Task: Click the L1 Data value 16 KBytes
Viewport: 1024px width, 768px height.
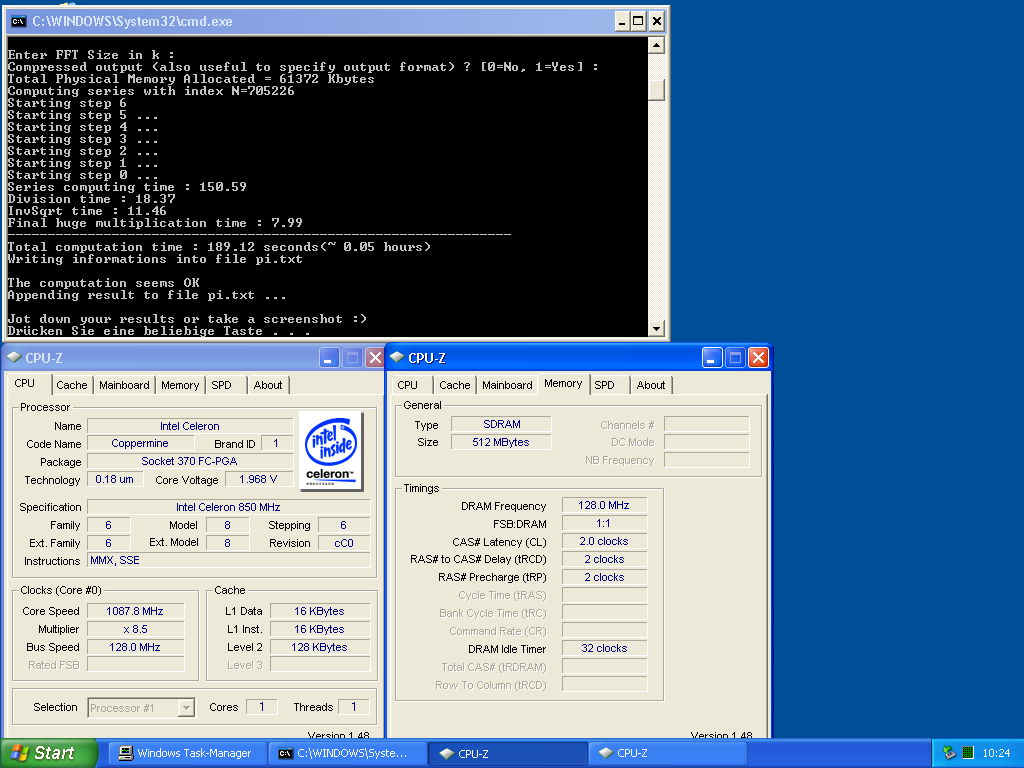Action: [x=320, y=611]
